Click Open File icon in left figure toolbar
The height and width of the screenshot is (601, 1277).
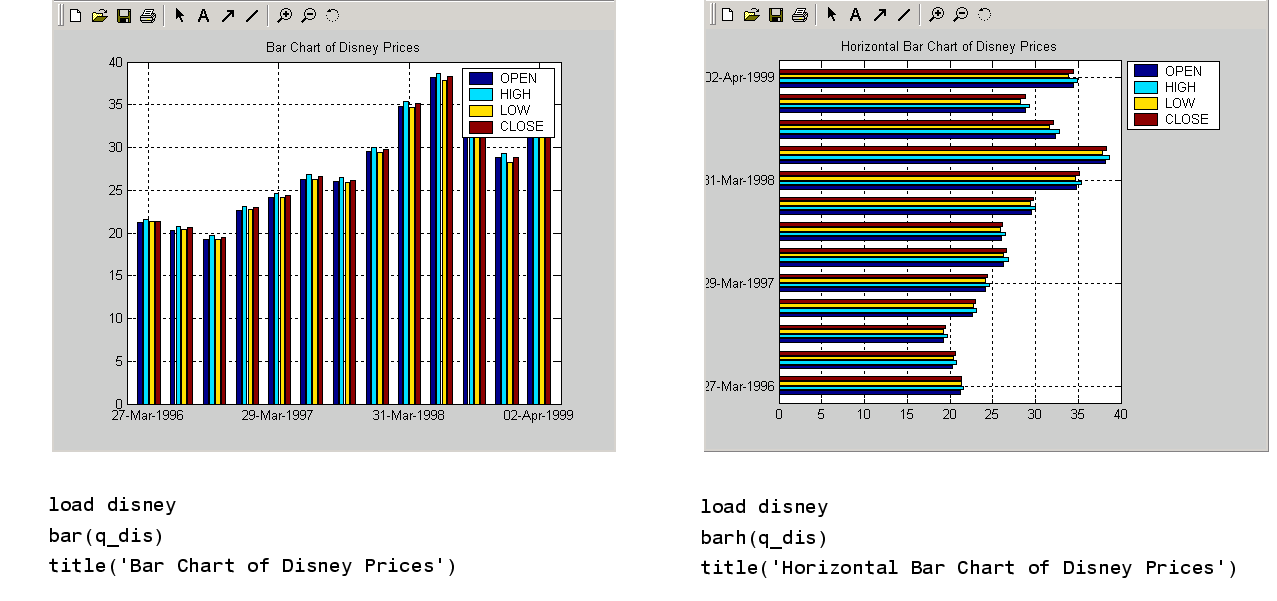tap(99, 15)
